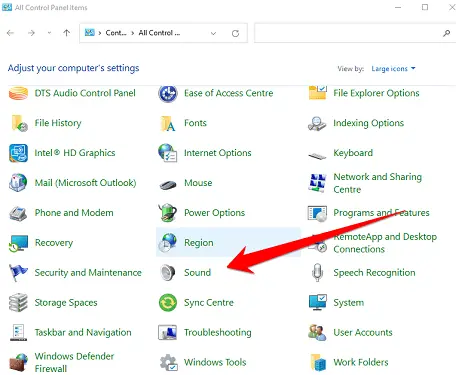The height and width of the screenshot is (375, 456).
Task: Click the Windows Defender Firewall icon
Action: point(18,362)
